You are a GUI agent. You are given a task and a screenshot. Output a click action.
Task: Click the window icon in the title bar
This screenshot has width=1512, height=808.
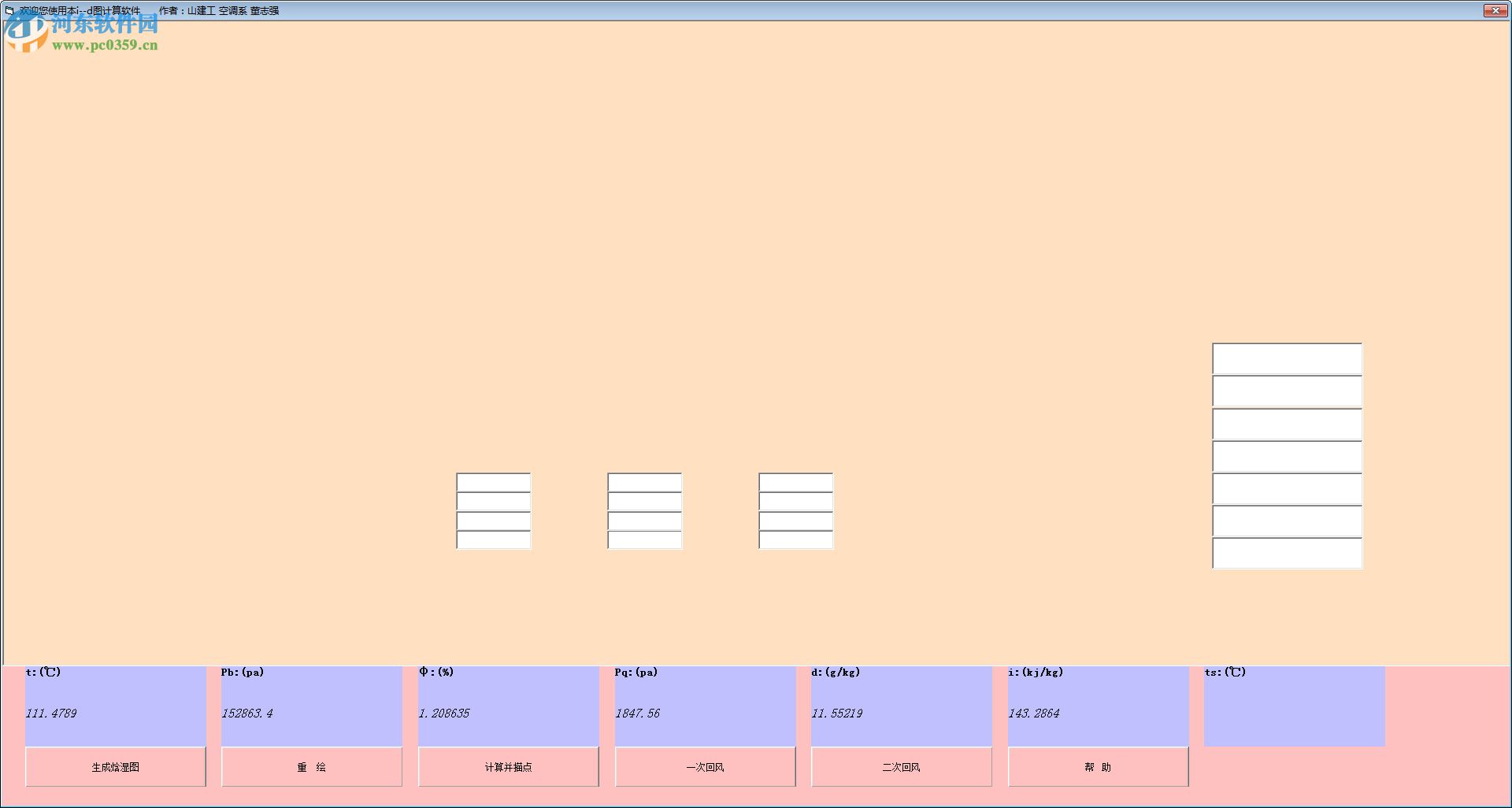coord(9,10)
